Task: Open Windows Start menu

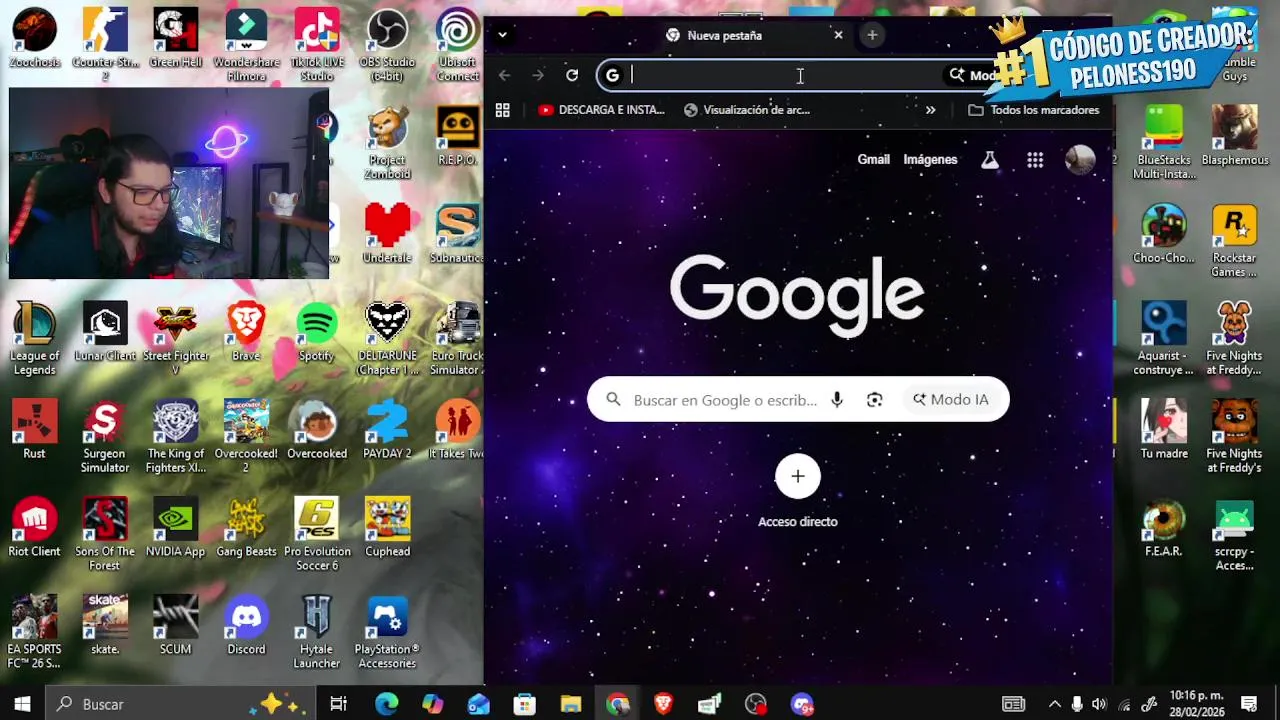Action: click(x=22, y=704)
